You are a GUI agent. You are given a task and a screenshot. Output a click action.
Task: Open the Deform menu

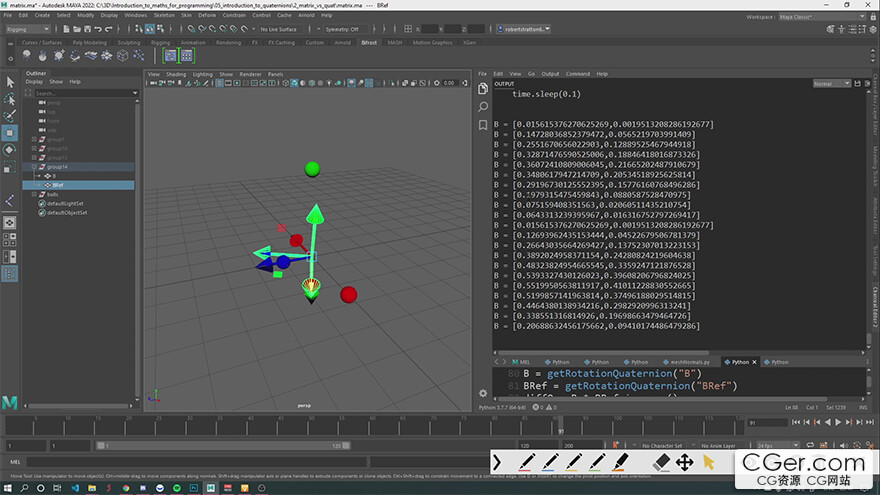(207, 16)
